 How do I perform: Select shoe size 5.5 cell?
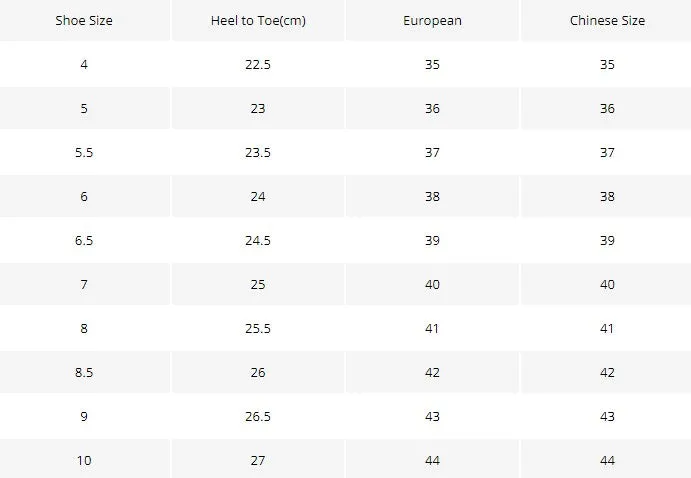click(84, 152)
